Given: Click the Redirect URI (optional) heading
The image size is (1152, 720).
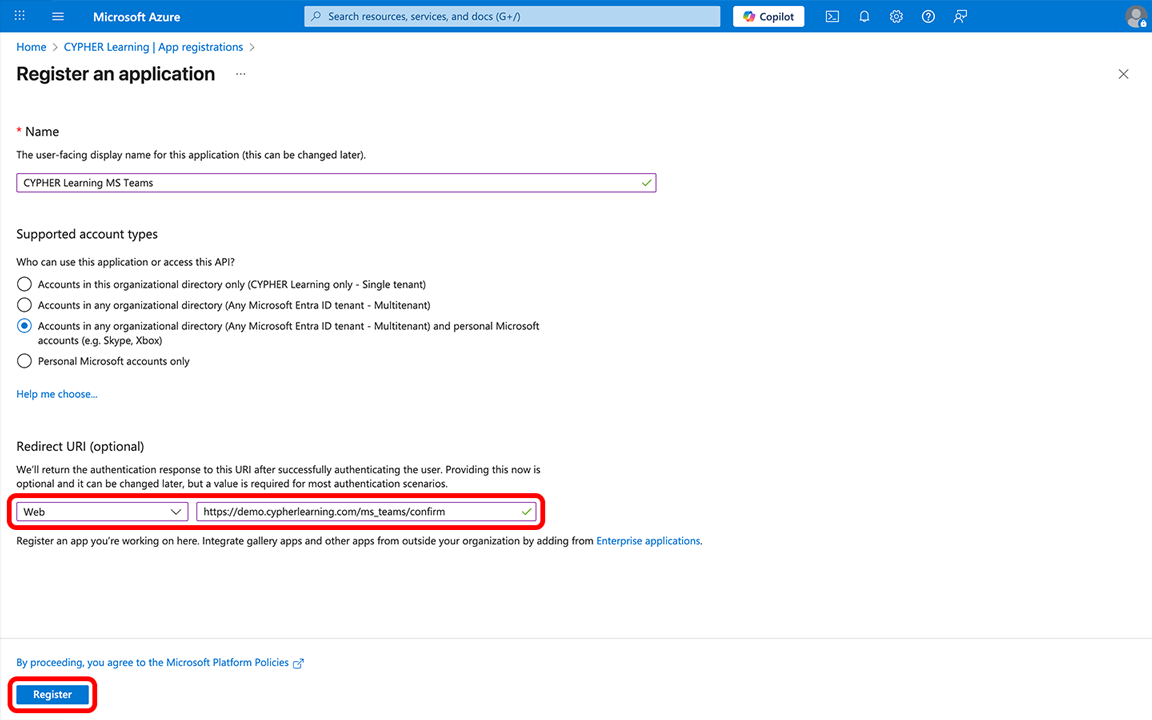Looking at the screenshot, I should [x=80, y=447].
